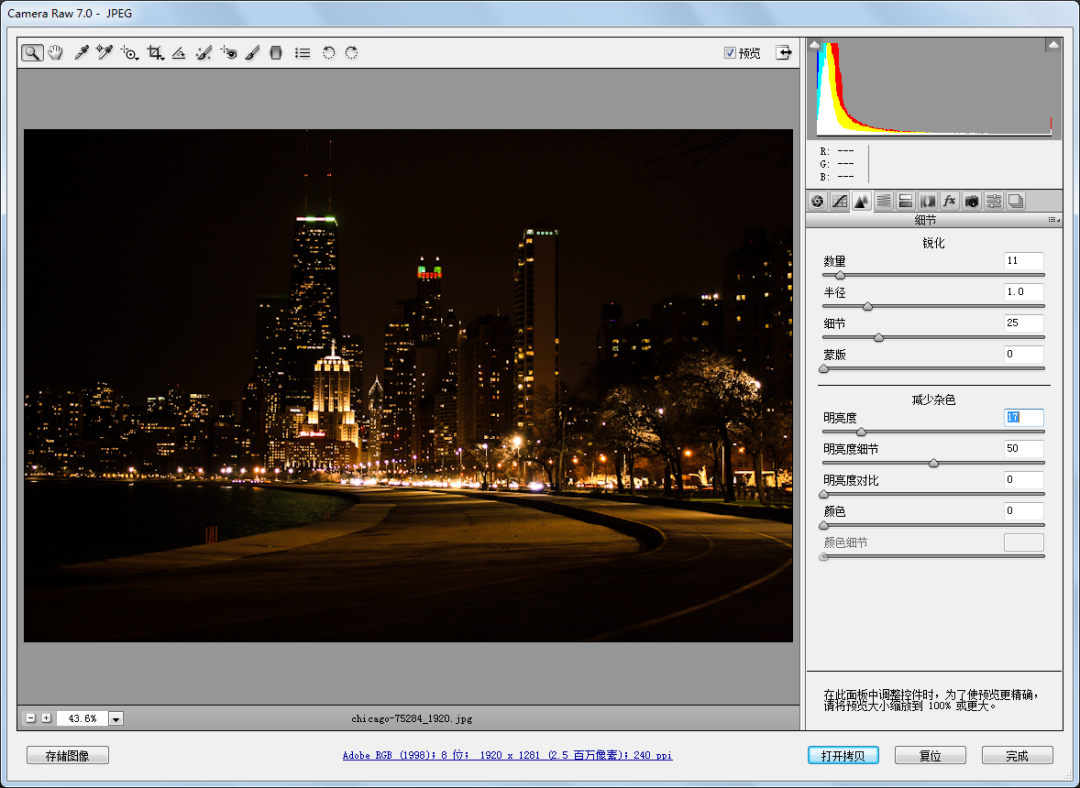
Task: Switch to the Basic panel tab
Action: (818, 201)
